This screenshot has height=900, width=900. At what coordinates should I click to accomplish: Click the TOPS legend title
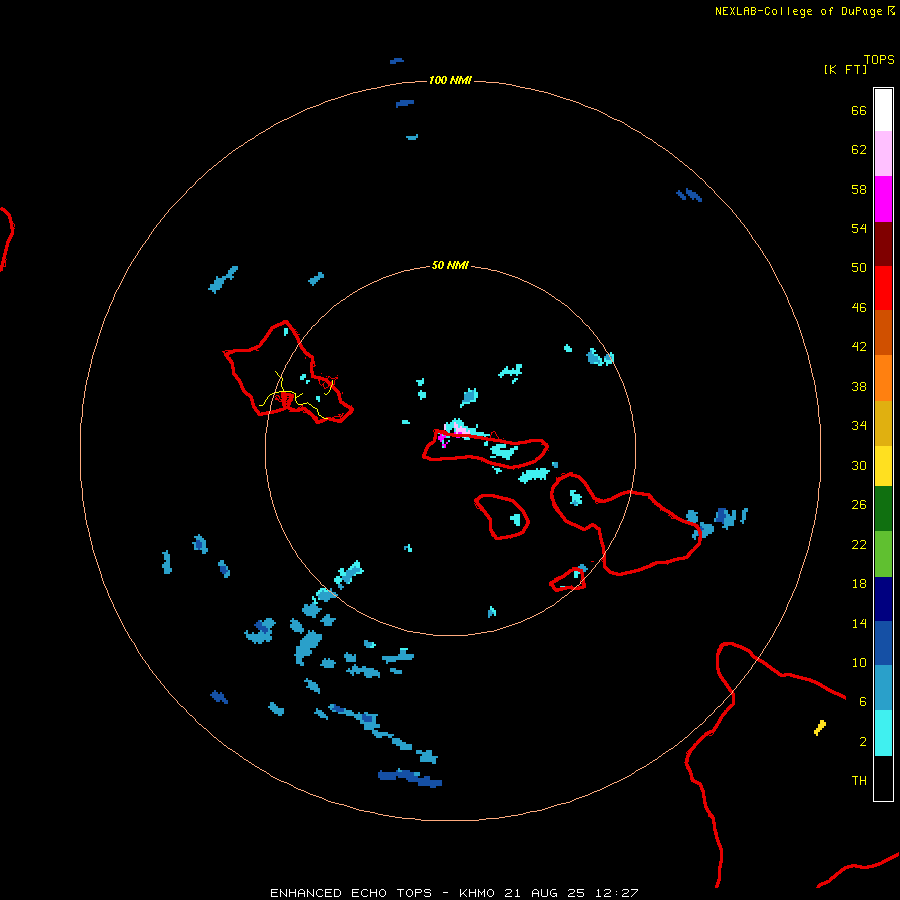pyautogui.click(x=879, y=59)
